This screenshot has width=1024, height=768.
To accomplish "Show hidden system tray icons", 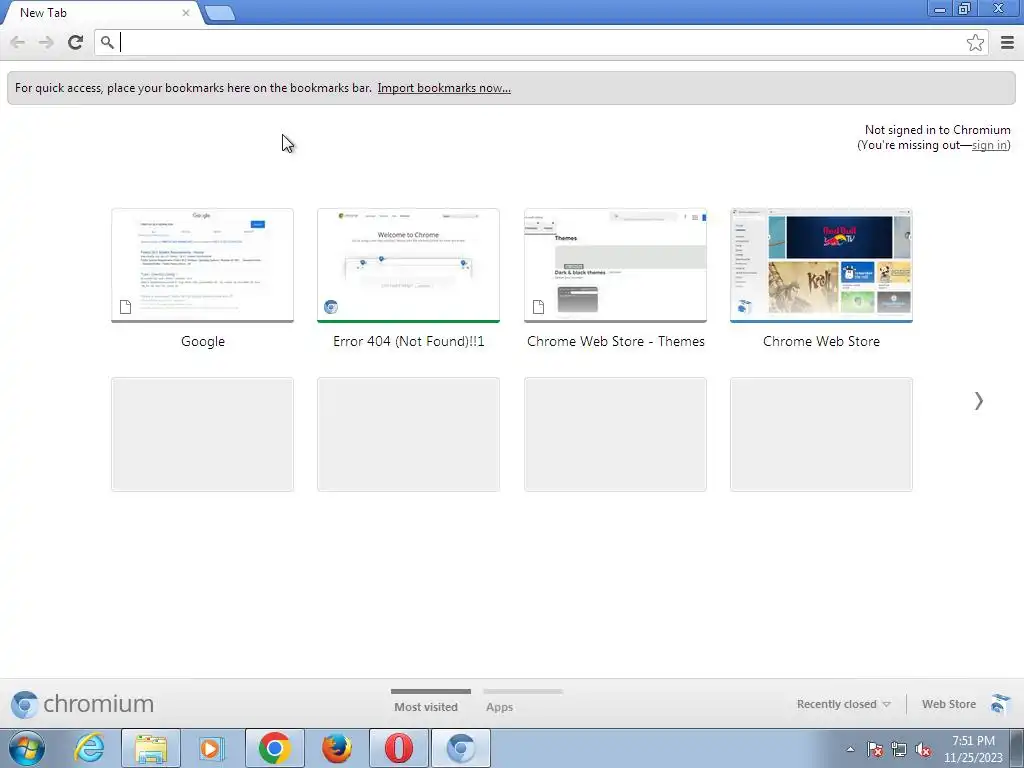I will 850,749.
